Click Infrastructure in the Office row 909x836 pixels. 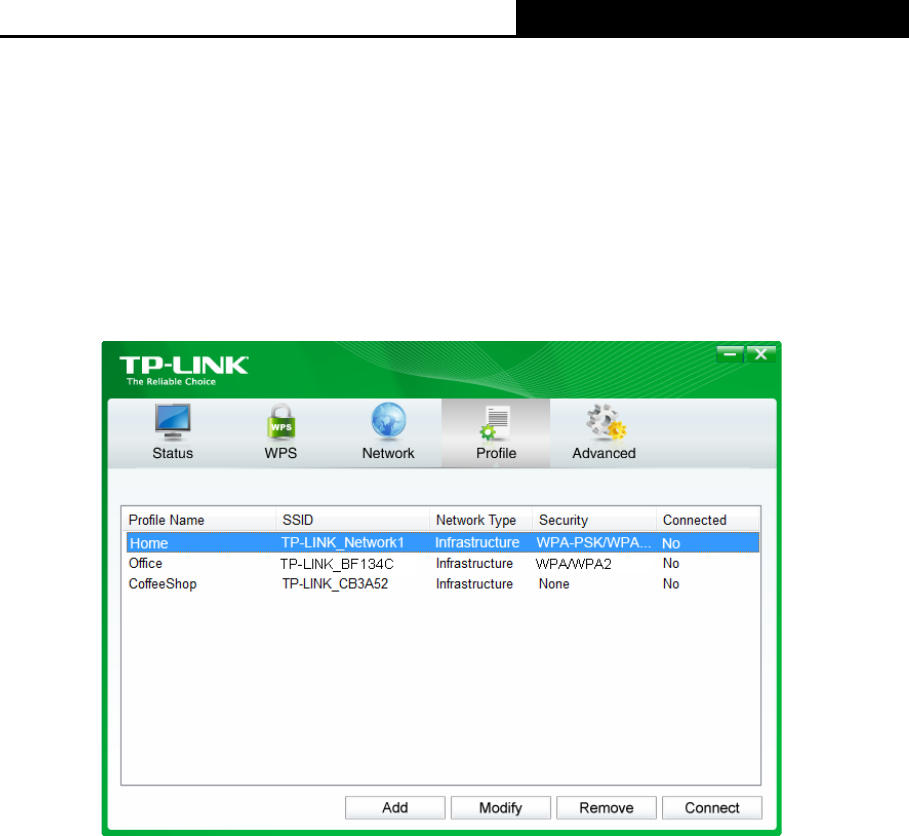(474, 564)
